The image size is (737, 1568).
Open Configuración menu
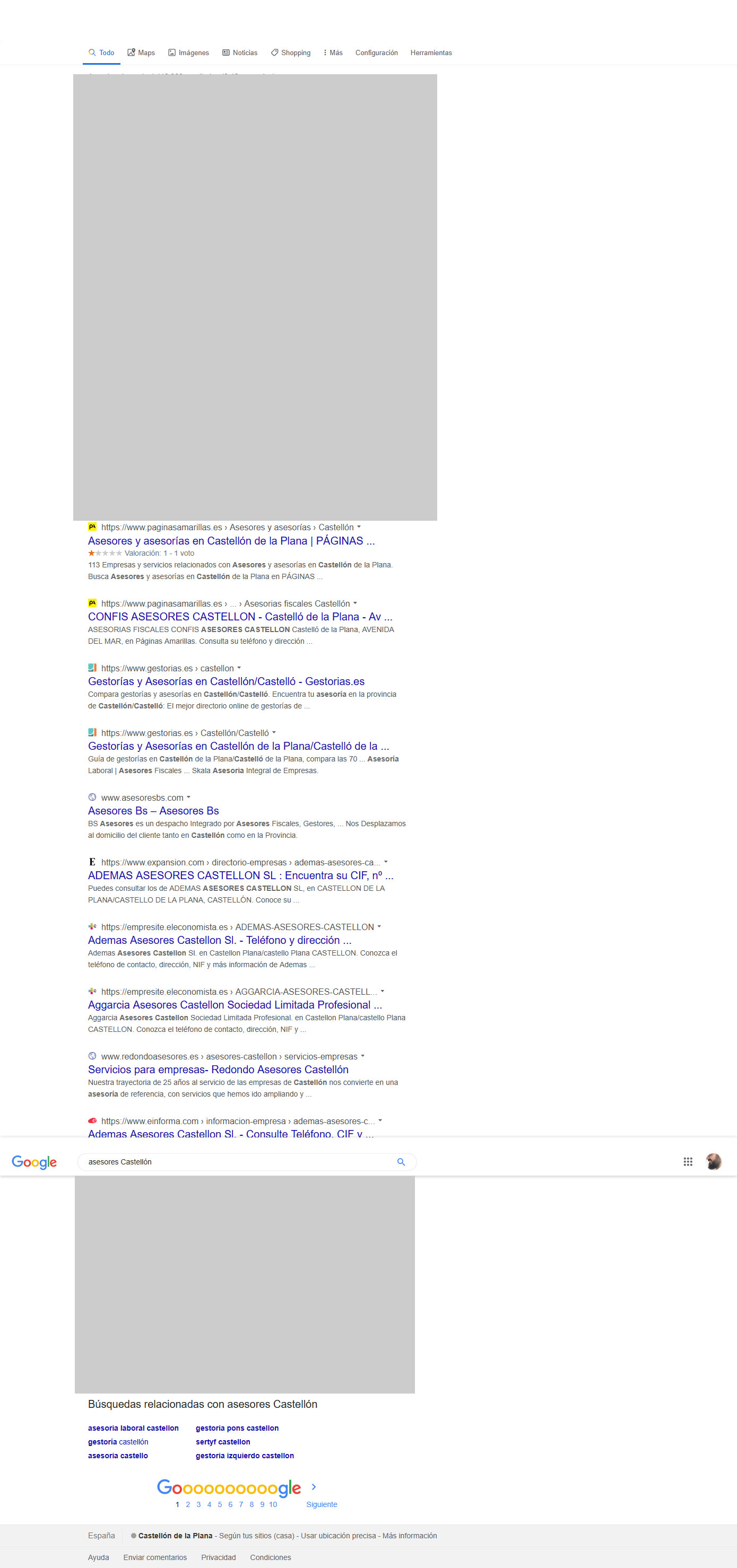click(x=376, y=53)
